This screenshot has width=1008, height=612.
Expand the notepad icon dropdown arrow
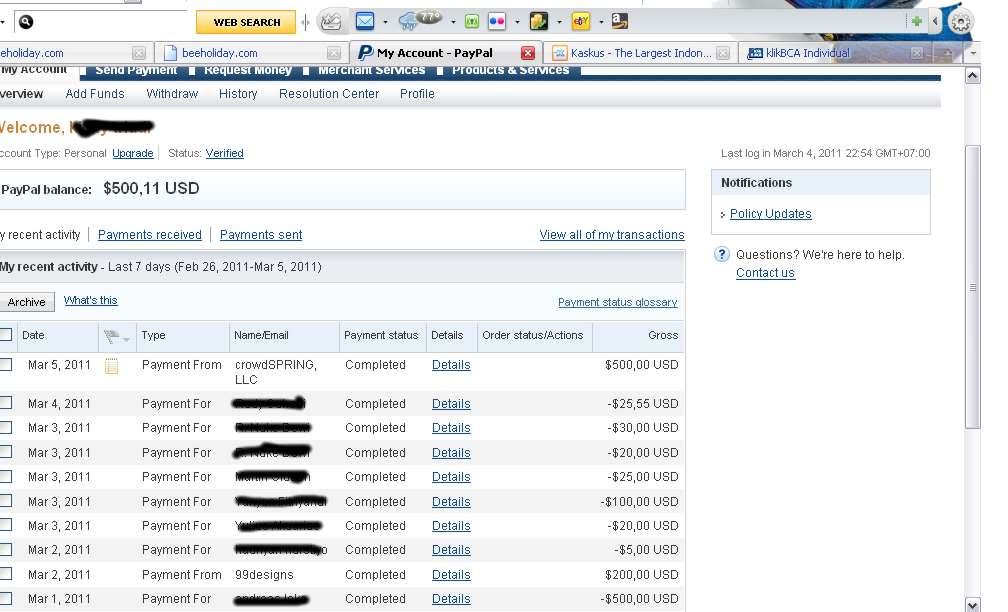559,22
